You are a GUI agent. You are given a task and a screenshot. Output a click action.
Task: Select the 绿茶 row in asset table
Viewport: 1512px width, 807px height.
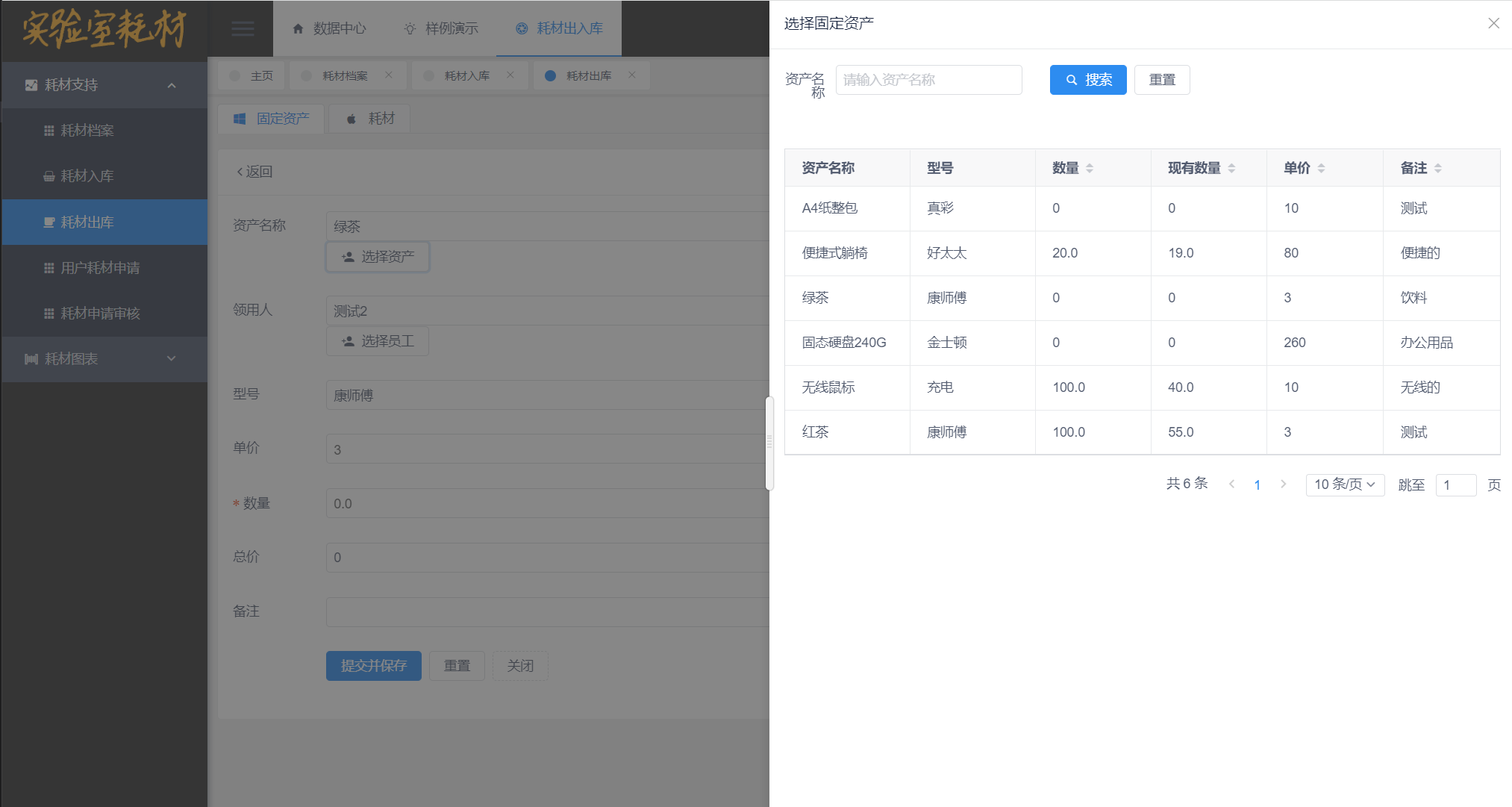click(x=816, y=298)
